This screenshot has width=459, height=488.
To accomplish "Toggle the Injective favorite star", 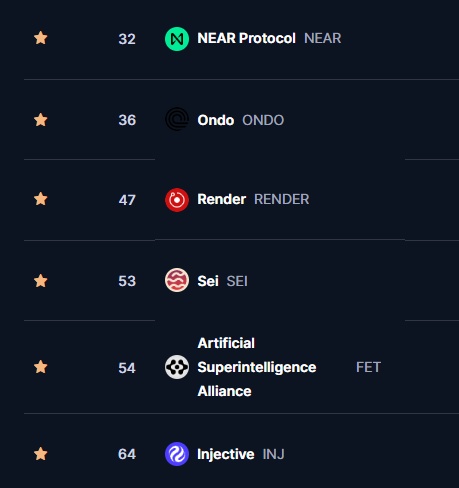I will pyautogui.click(x=41, y=454).
